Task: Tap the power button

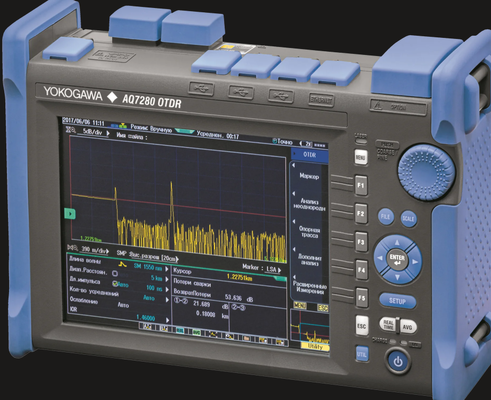Action: point(398,361)
